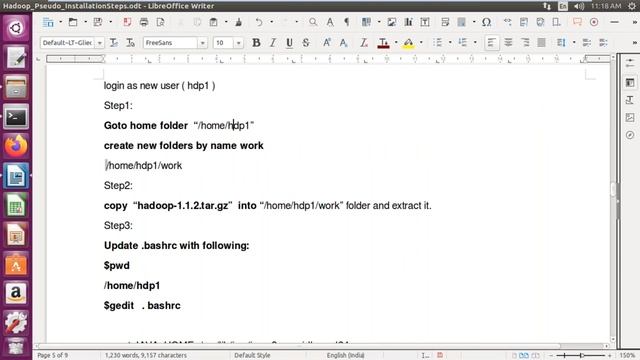Align text left
The width and height of the screenshot is (640, 360).
tap(491, 42)
